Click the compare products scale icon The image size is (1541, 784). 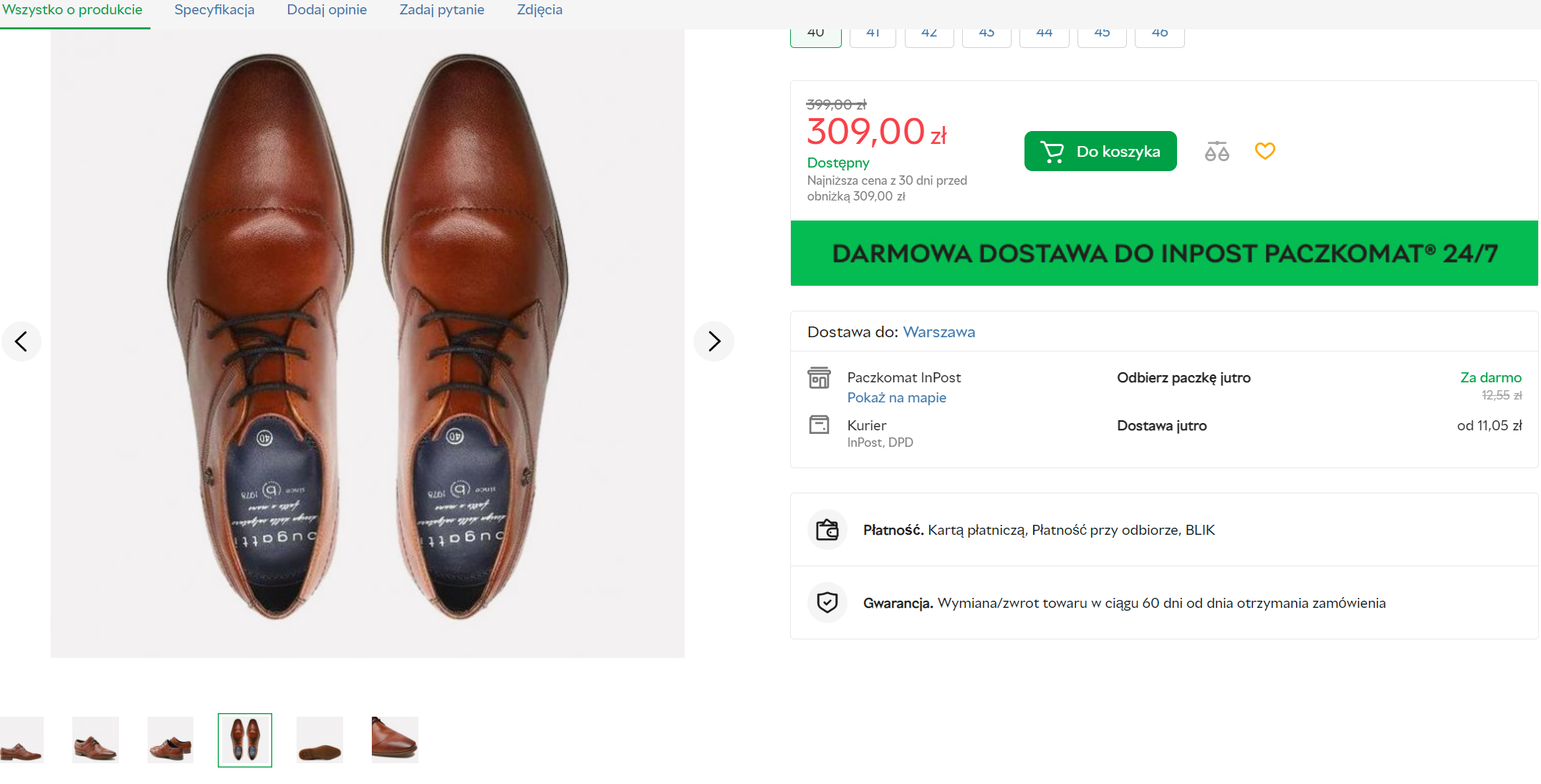[1216, 151]
